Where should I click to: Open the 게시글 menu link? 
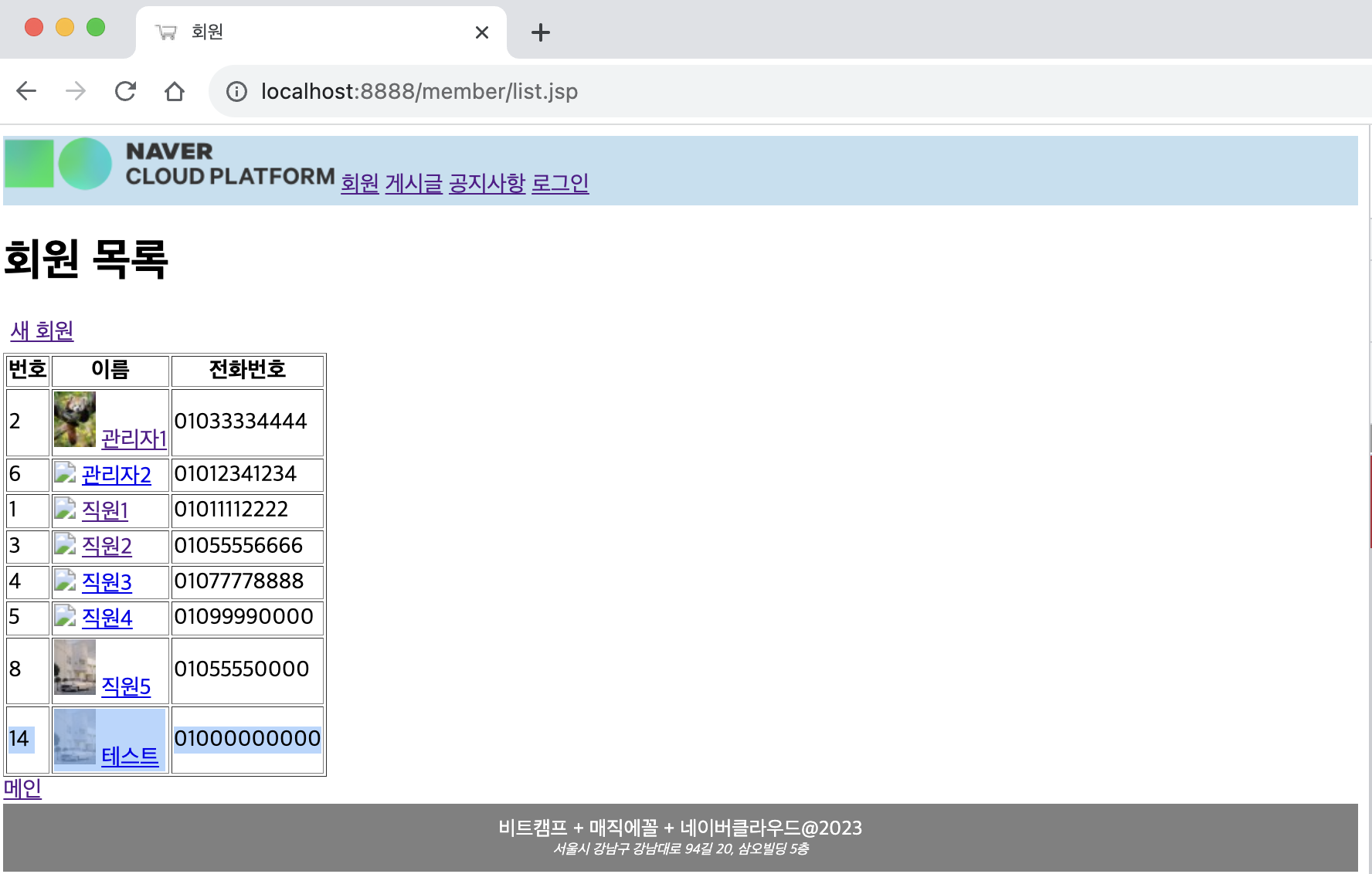pos(414,183)
